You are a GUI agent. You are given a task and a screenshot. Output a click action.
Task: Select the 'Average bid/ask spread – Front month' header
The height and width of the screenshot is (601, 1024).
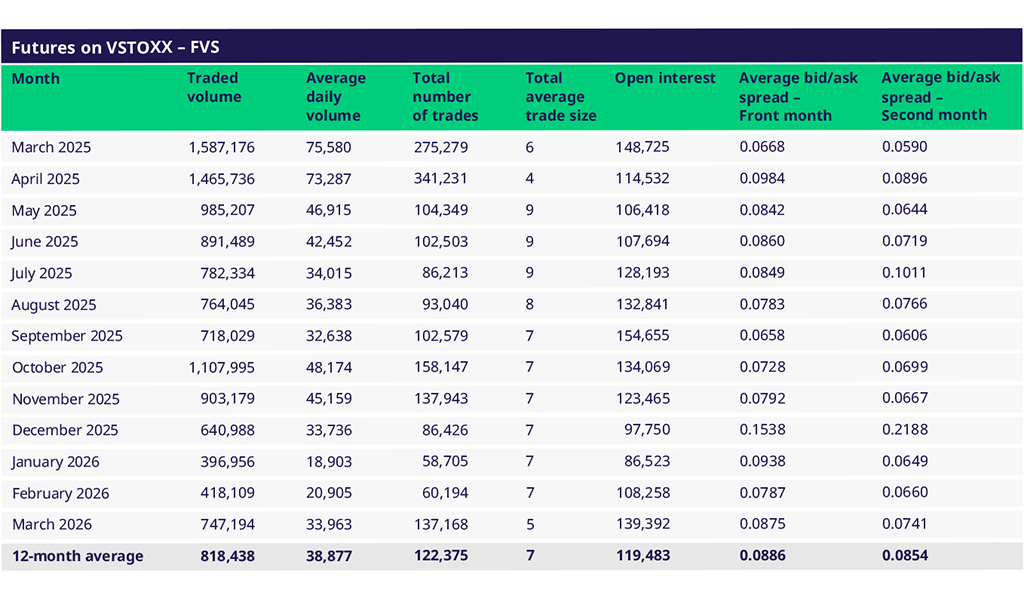click(798, 96)
